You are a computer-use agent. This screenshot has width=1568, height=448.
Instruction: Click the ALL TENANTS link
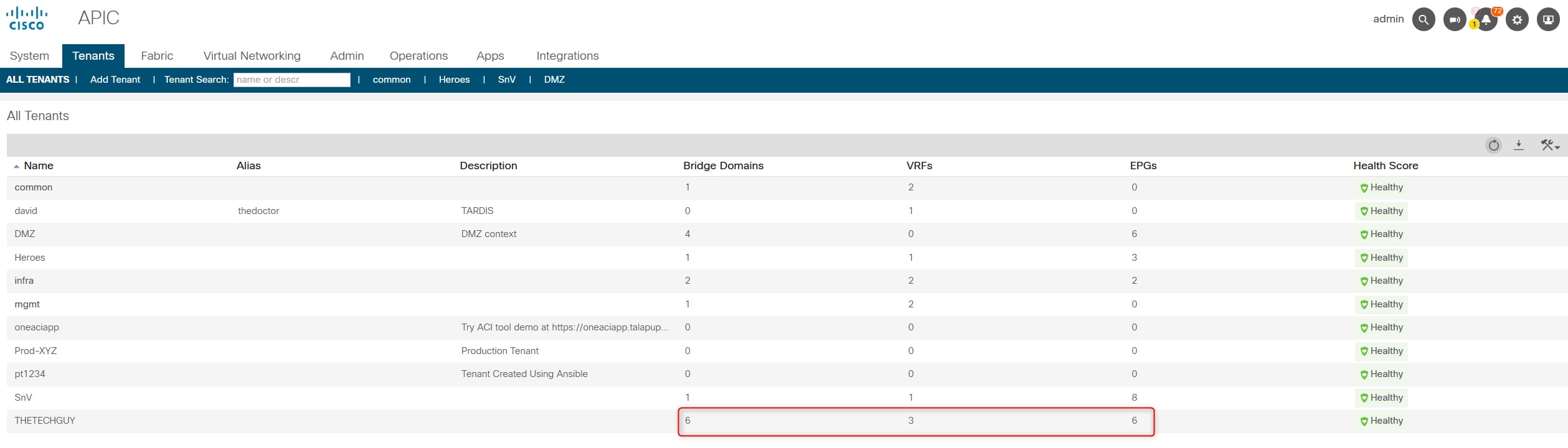pyautogui.click(x=38, y=80)
